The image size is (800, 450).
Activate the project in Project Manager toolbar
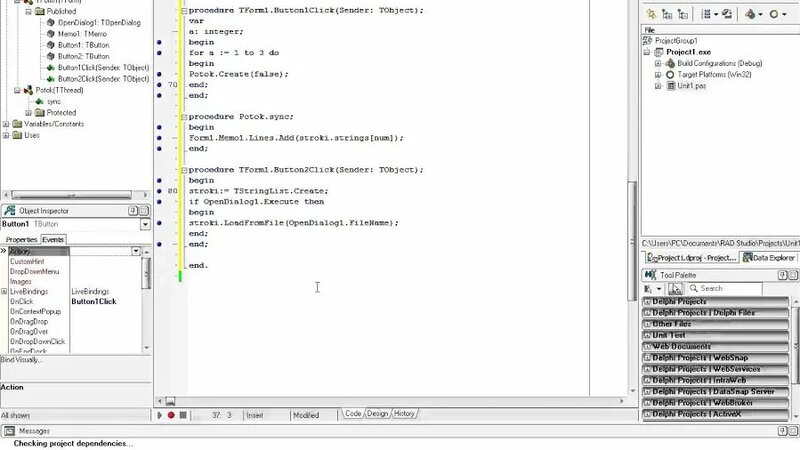tap(651, 14)
